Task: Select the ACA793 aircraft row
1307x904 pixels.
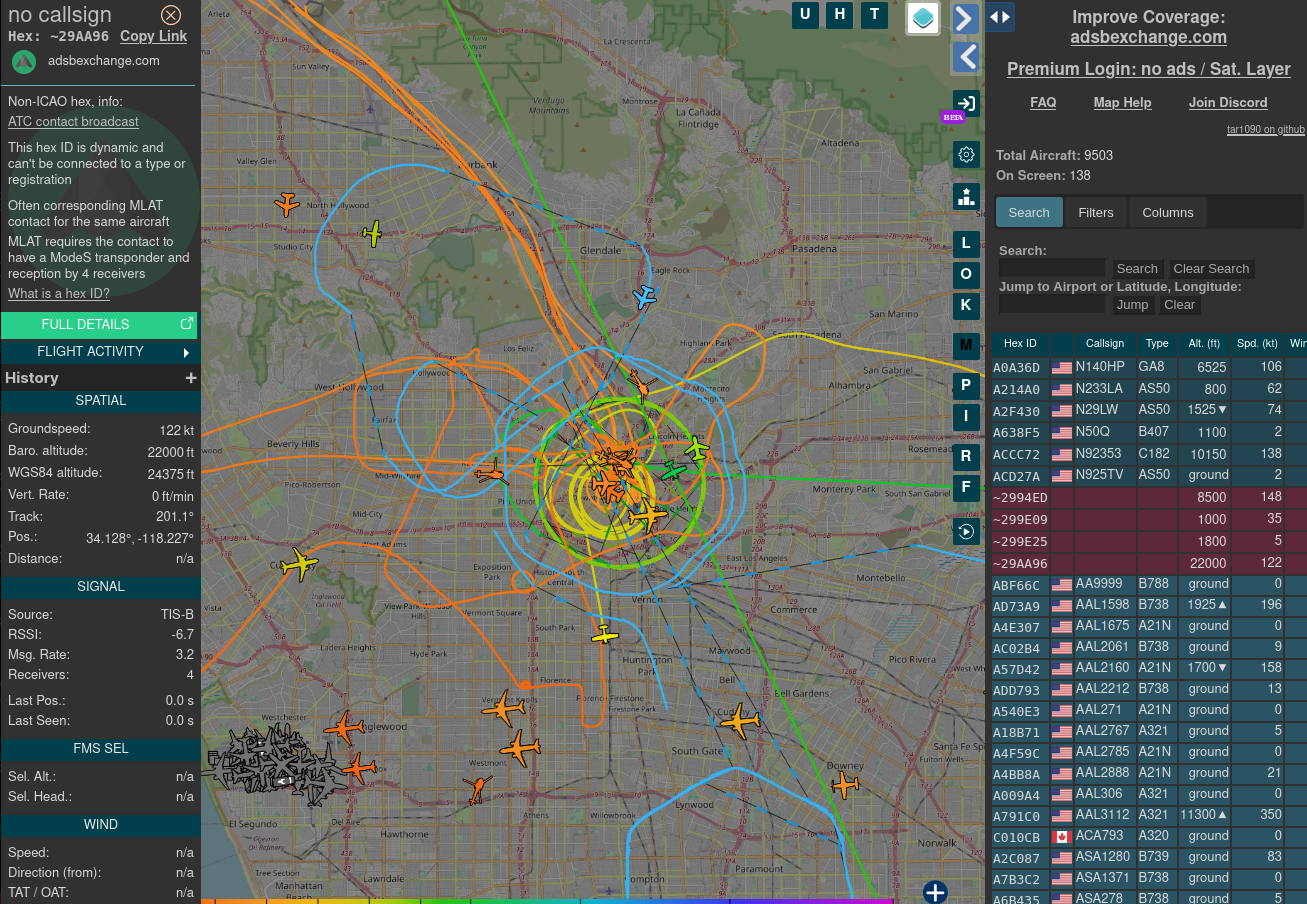Action: [x=1148, y=836]
